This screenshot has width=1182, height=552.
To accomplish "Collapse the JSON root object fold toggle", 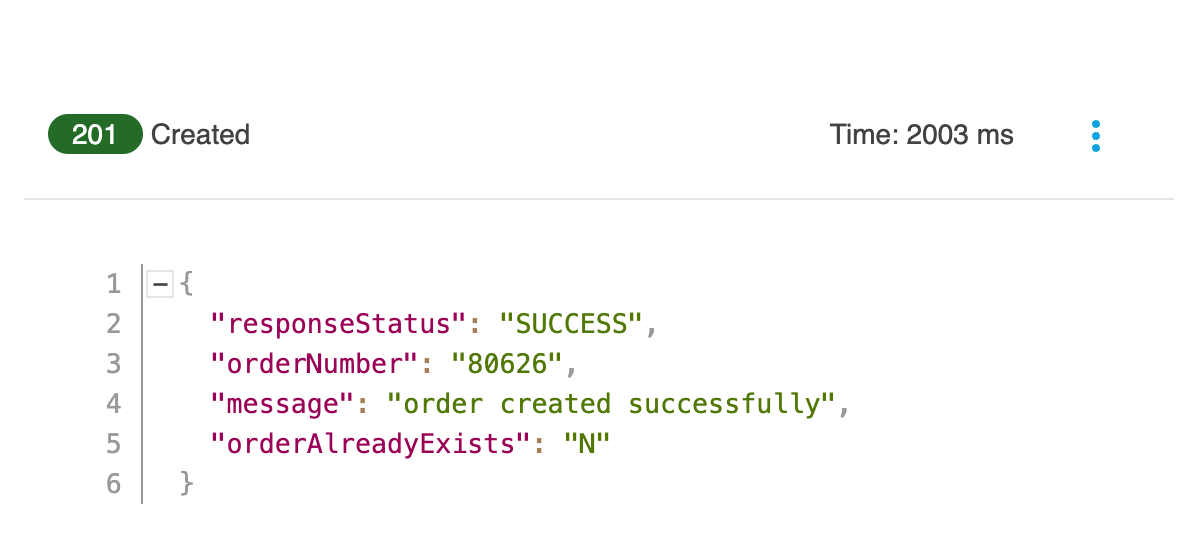I will click(160, 284).
